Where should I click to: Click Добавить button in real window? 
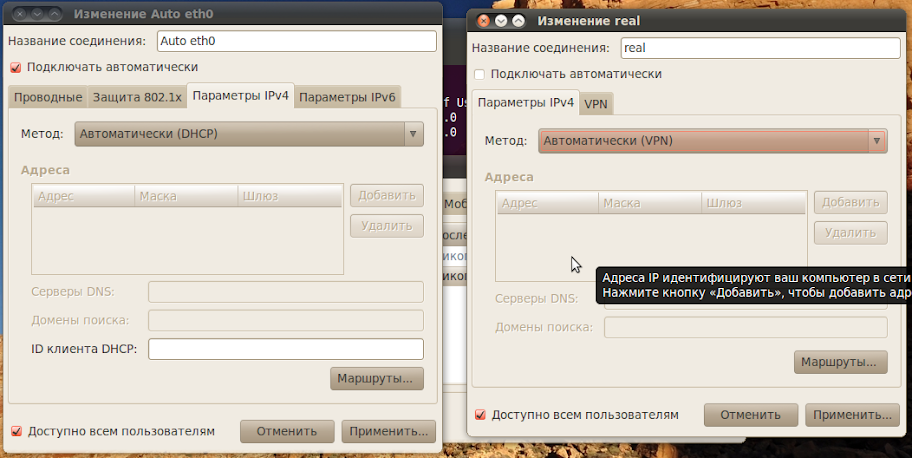click(850, 203)
